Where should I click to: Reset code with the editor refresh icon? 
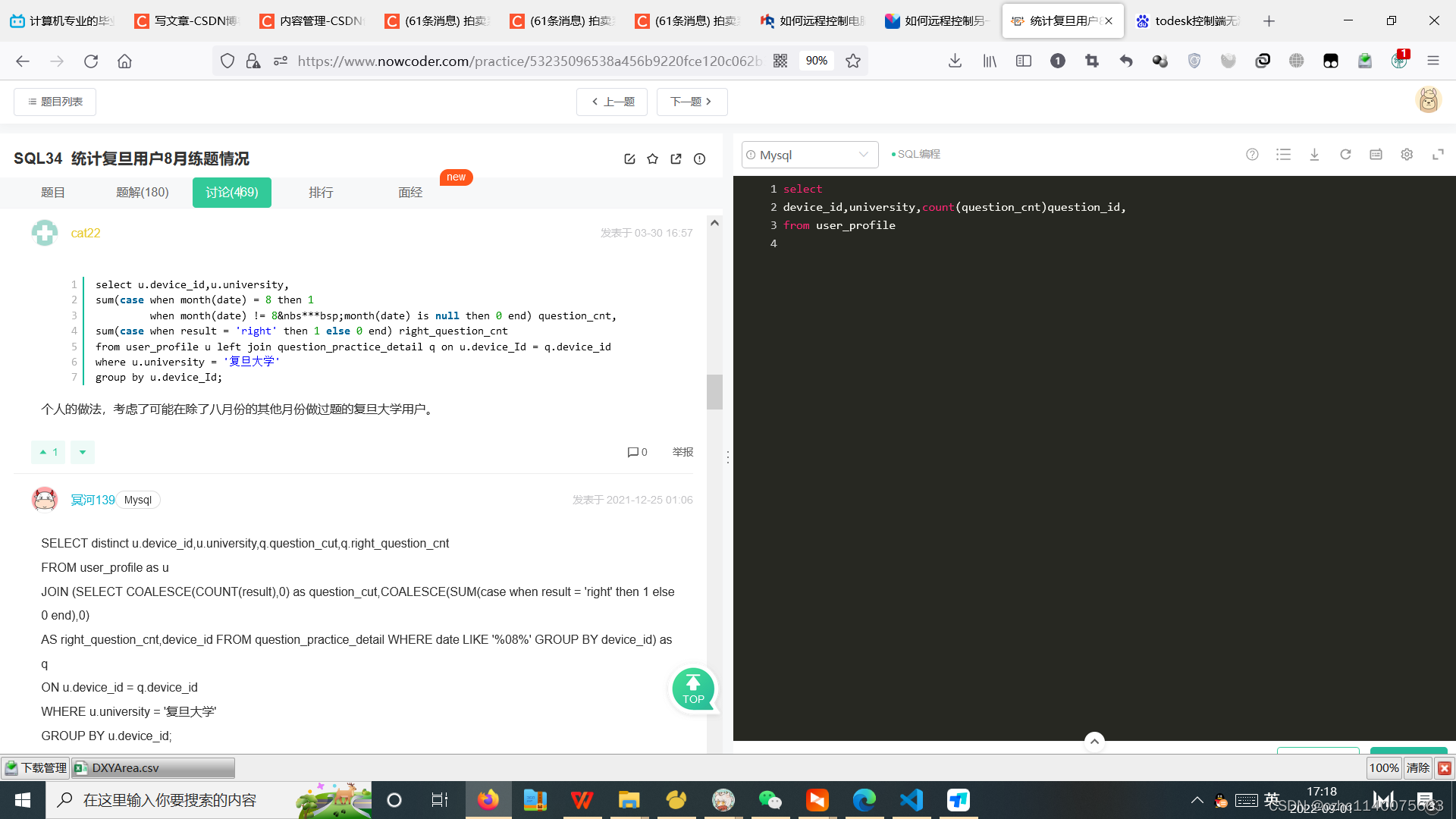point(1345,154)
